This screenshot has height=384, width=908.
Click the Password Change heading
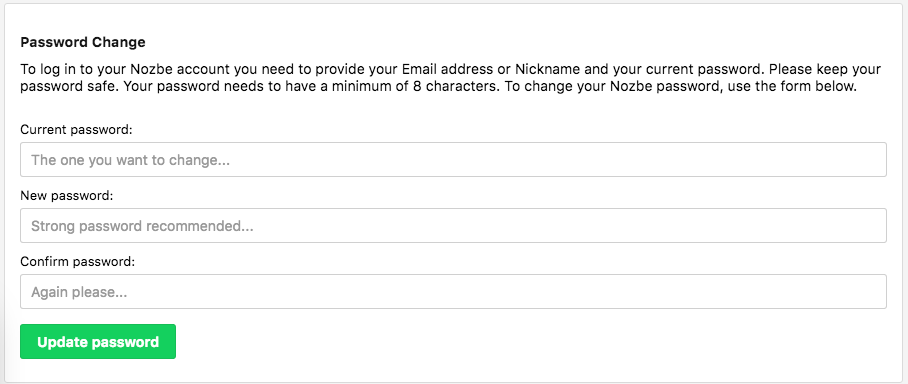(x=83, y=42)
